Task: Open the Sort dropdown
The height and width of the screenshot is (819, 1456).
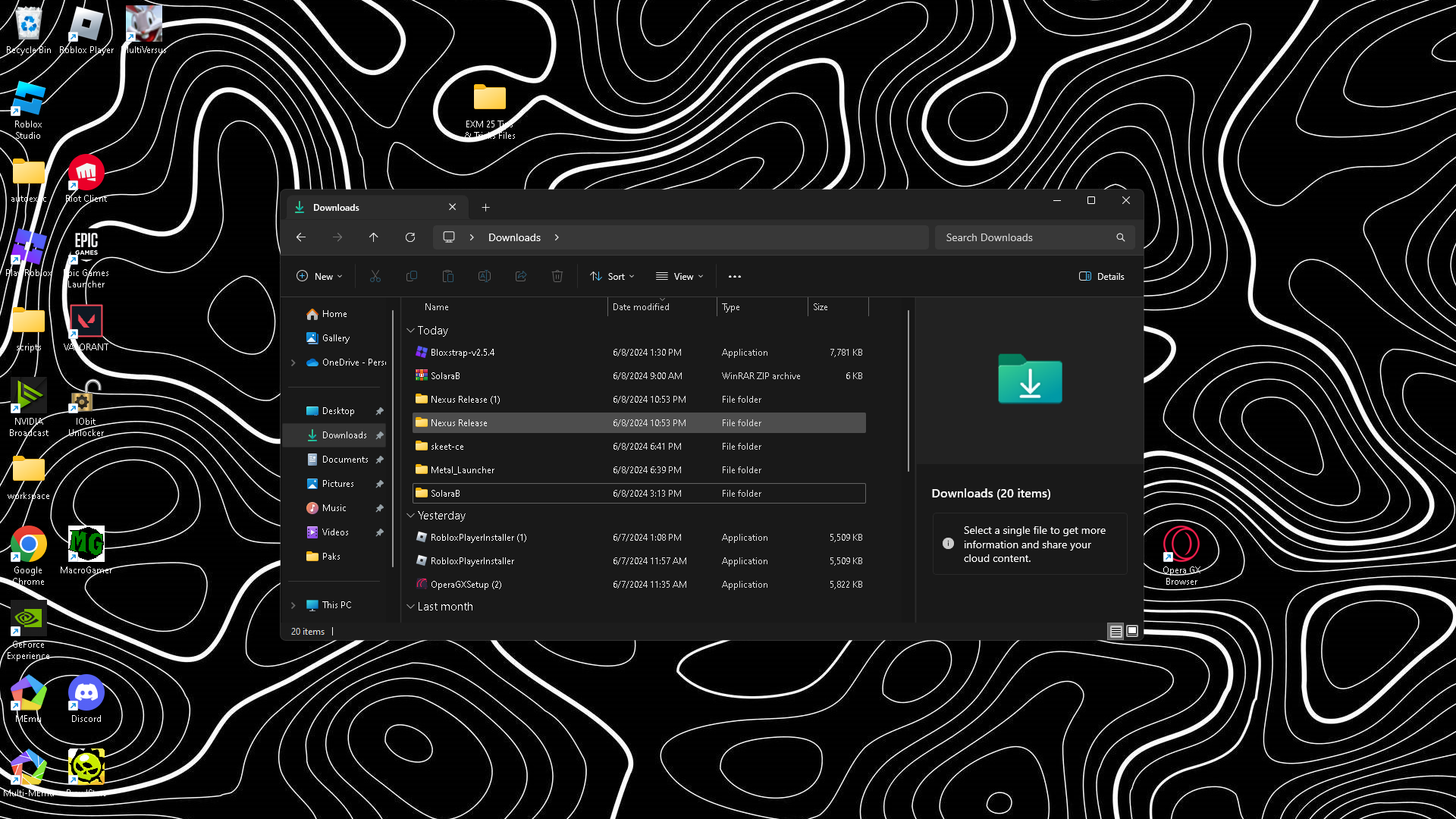Action: (613, 277)
